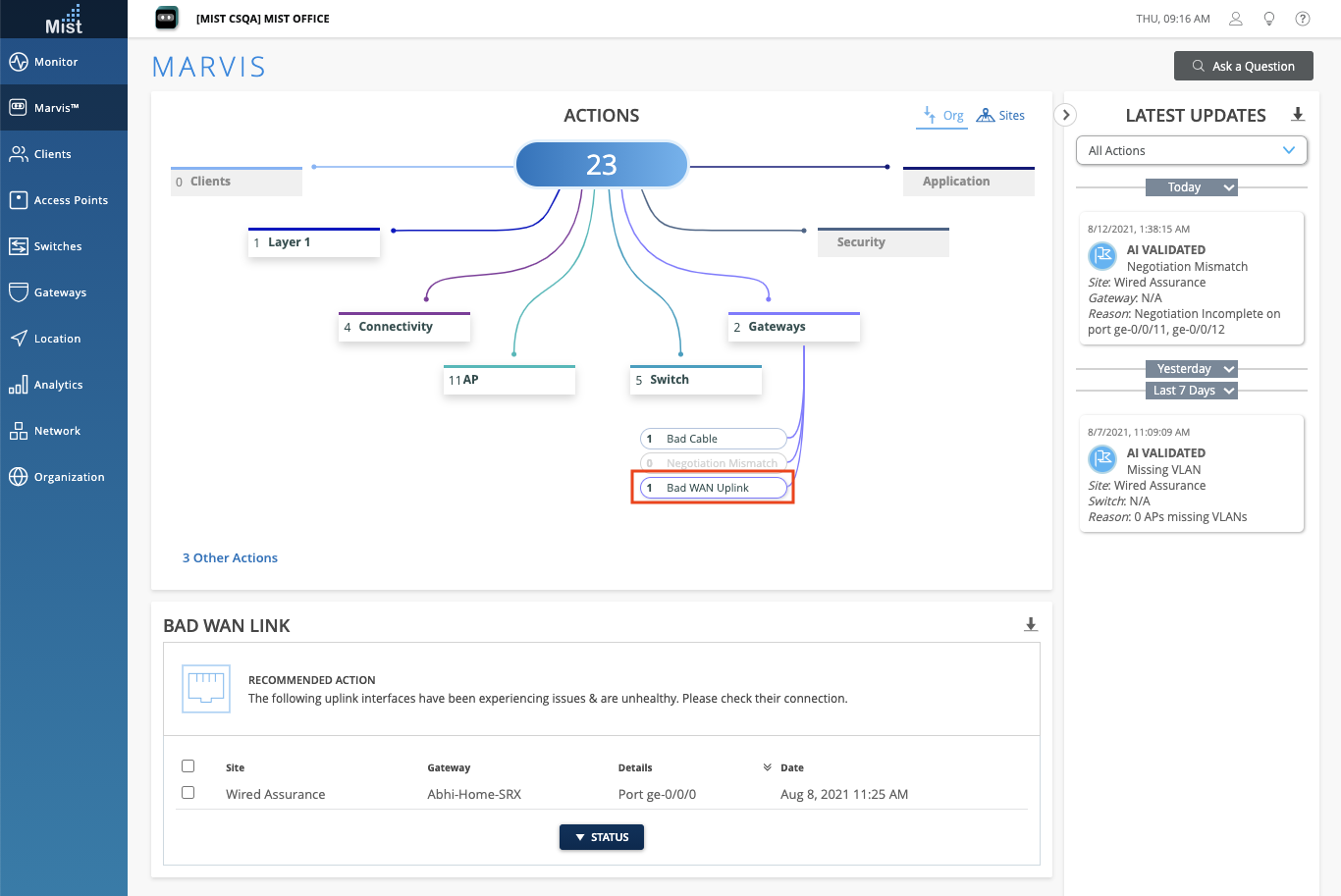Switch to the Sites view tab
This screenshot has height=896, width=1341.
[1000, 116]
